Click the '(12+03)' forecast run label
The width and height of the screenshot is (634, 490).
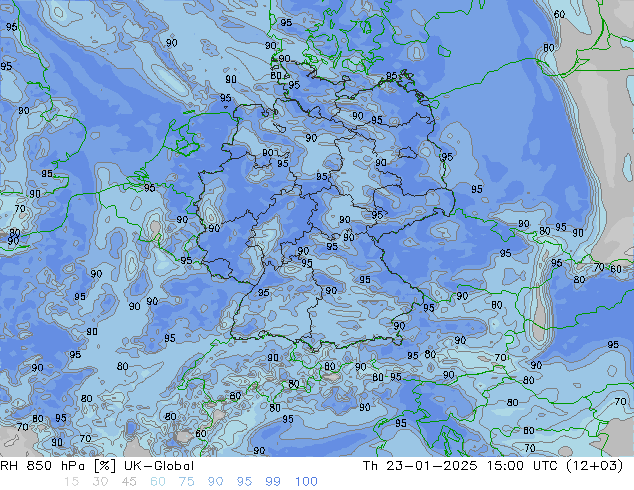[594, 466]
